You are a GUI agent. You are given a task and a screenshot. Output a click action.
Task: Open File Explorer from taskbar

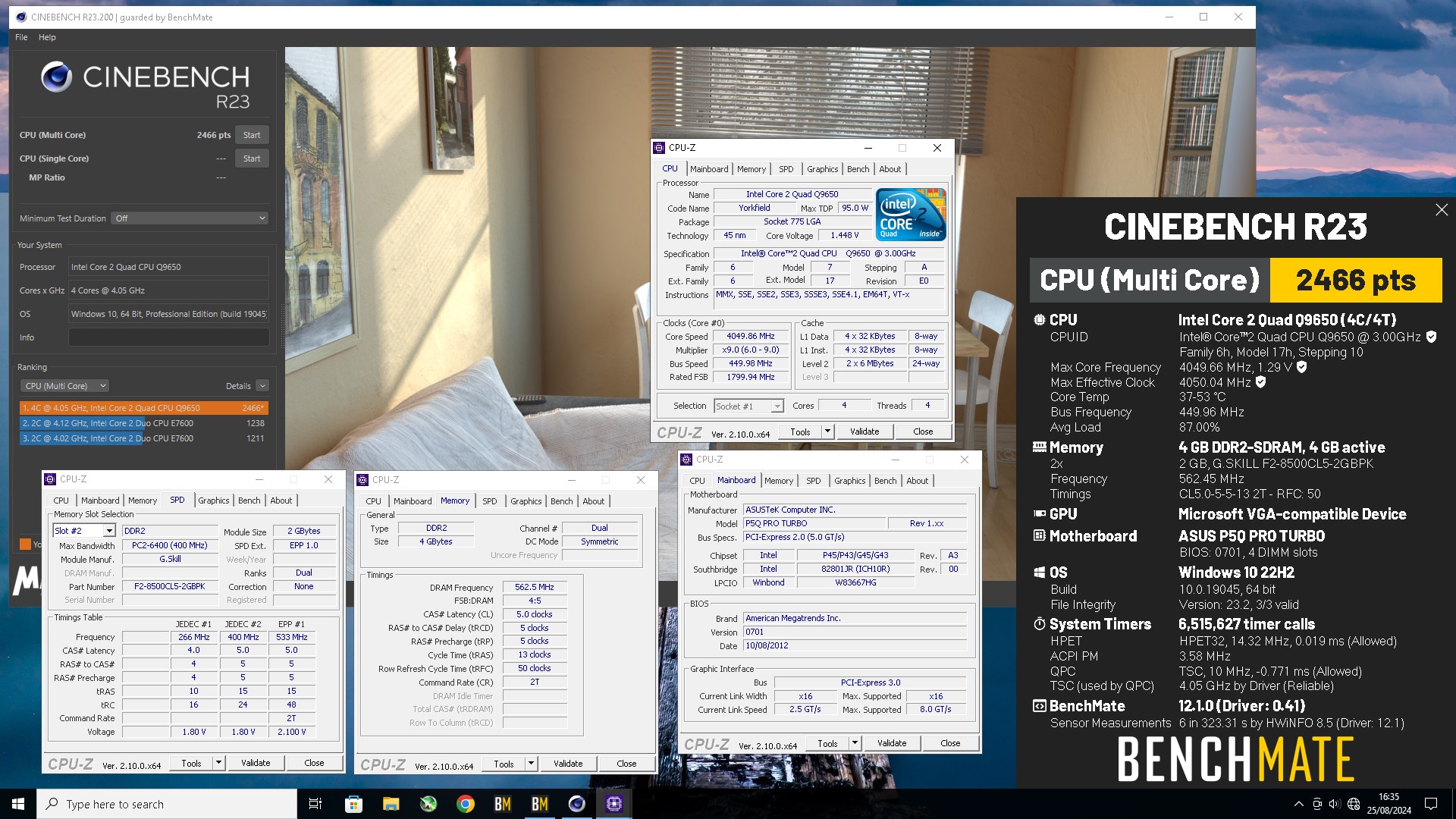coord(391,804)
